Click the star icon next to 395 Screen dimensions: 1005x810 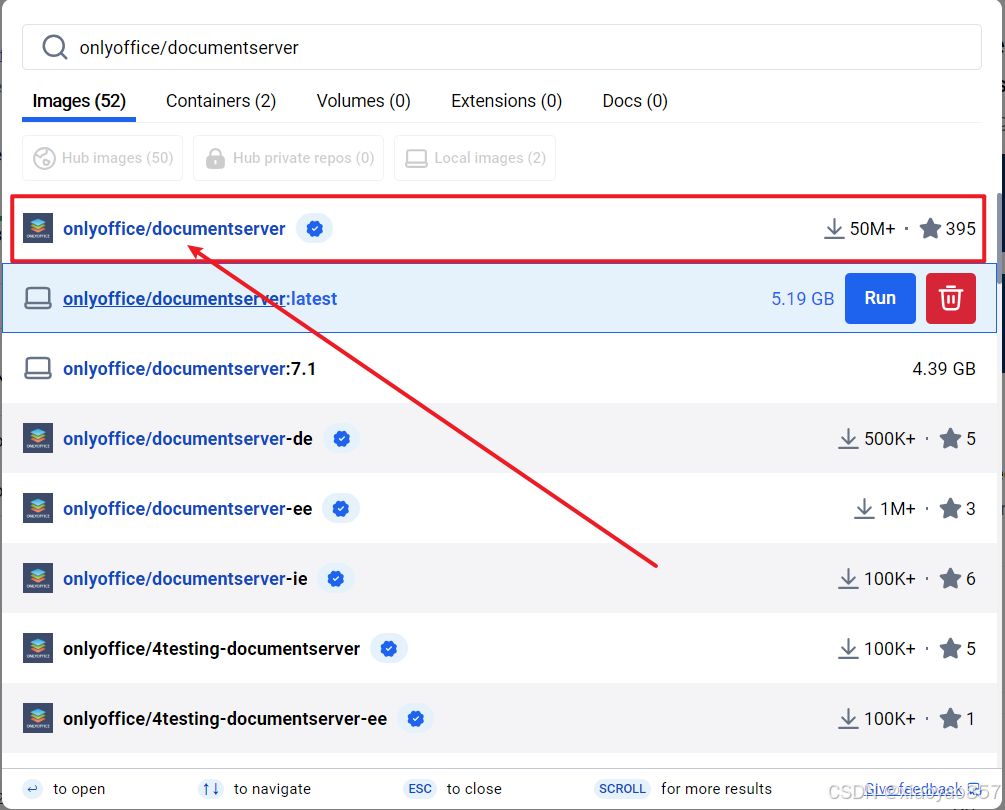tap(930, 228)
